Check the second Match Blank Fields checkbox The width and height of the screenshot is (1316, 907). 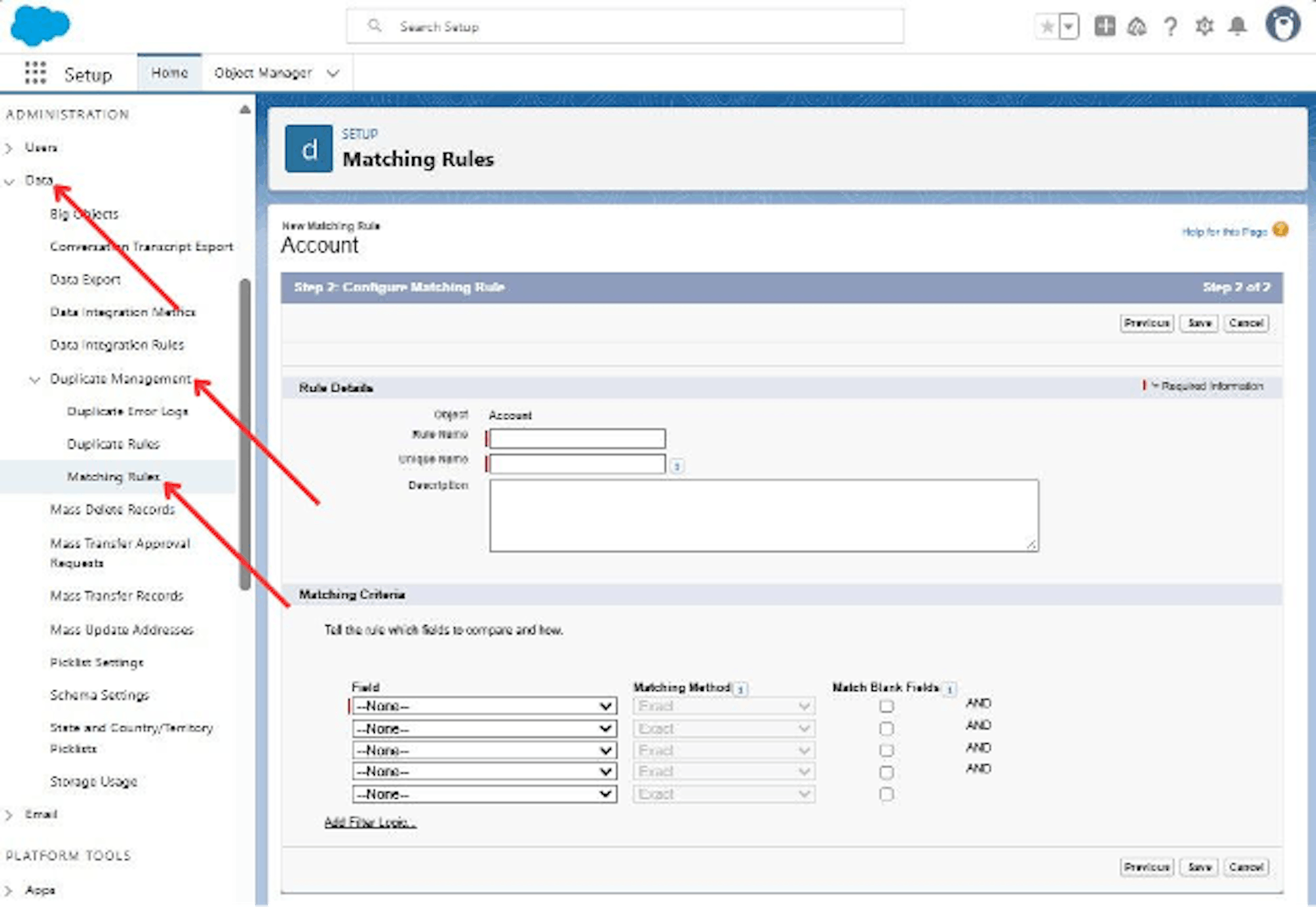tap(886, 728)
